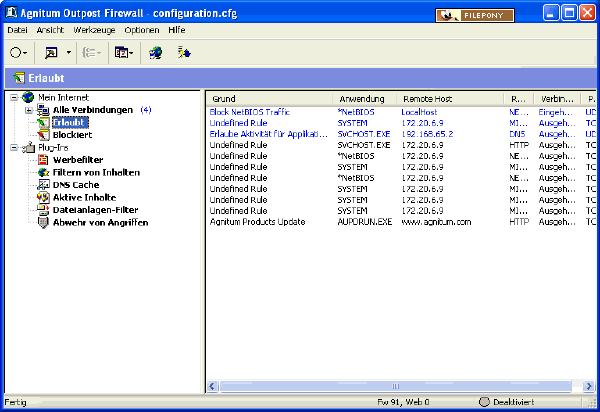The width and height of the screenshot is (600, 412).
Task: Click the Alle Verbindungen computers icon
Action: point(43,110)
